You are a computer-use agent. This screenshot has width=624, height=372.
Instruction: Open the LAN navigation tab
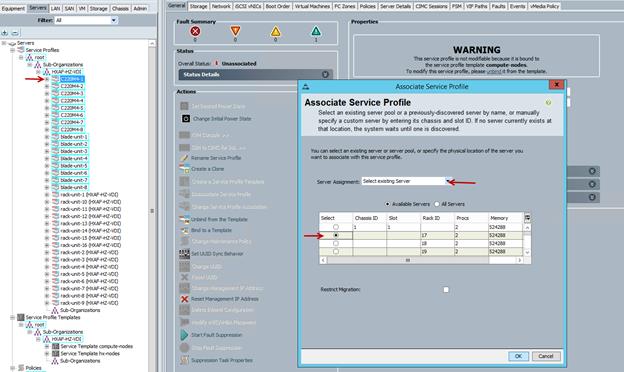[55, 8]
